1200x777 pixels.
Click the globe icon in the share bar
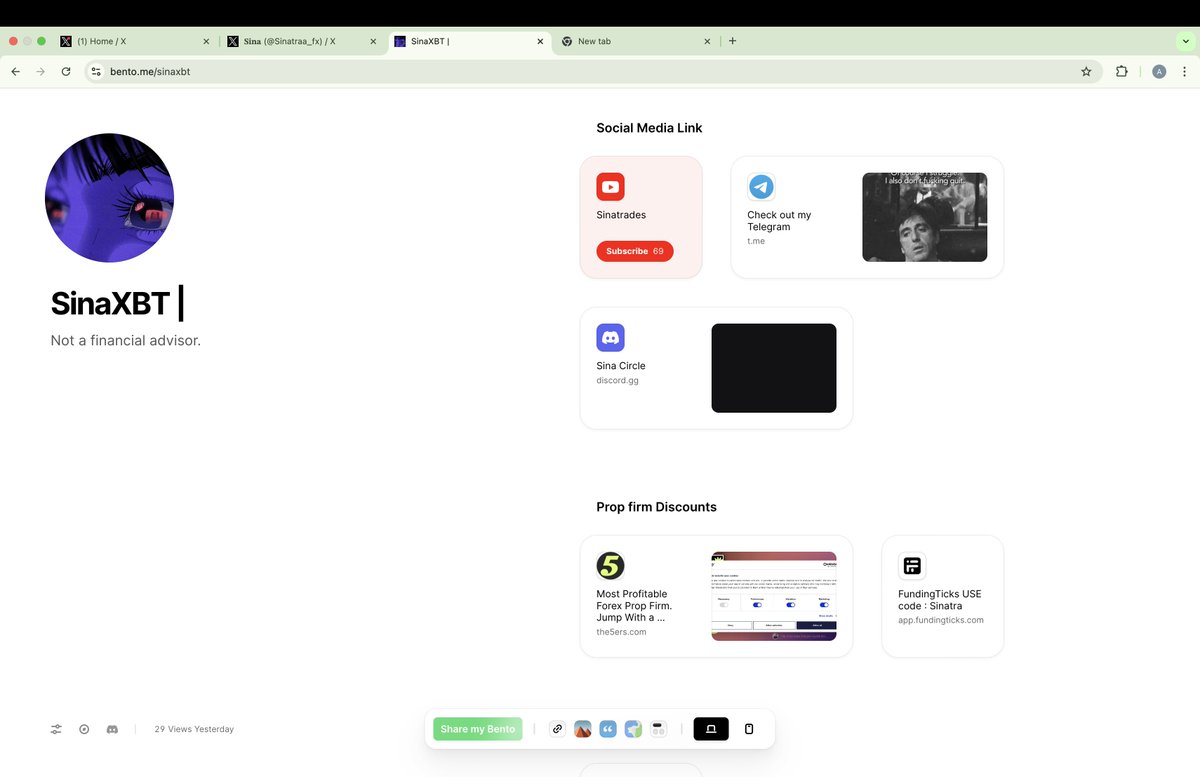click(x=633, y=729)
